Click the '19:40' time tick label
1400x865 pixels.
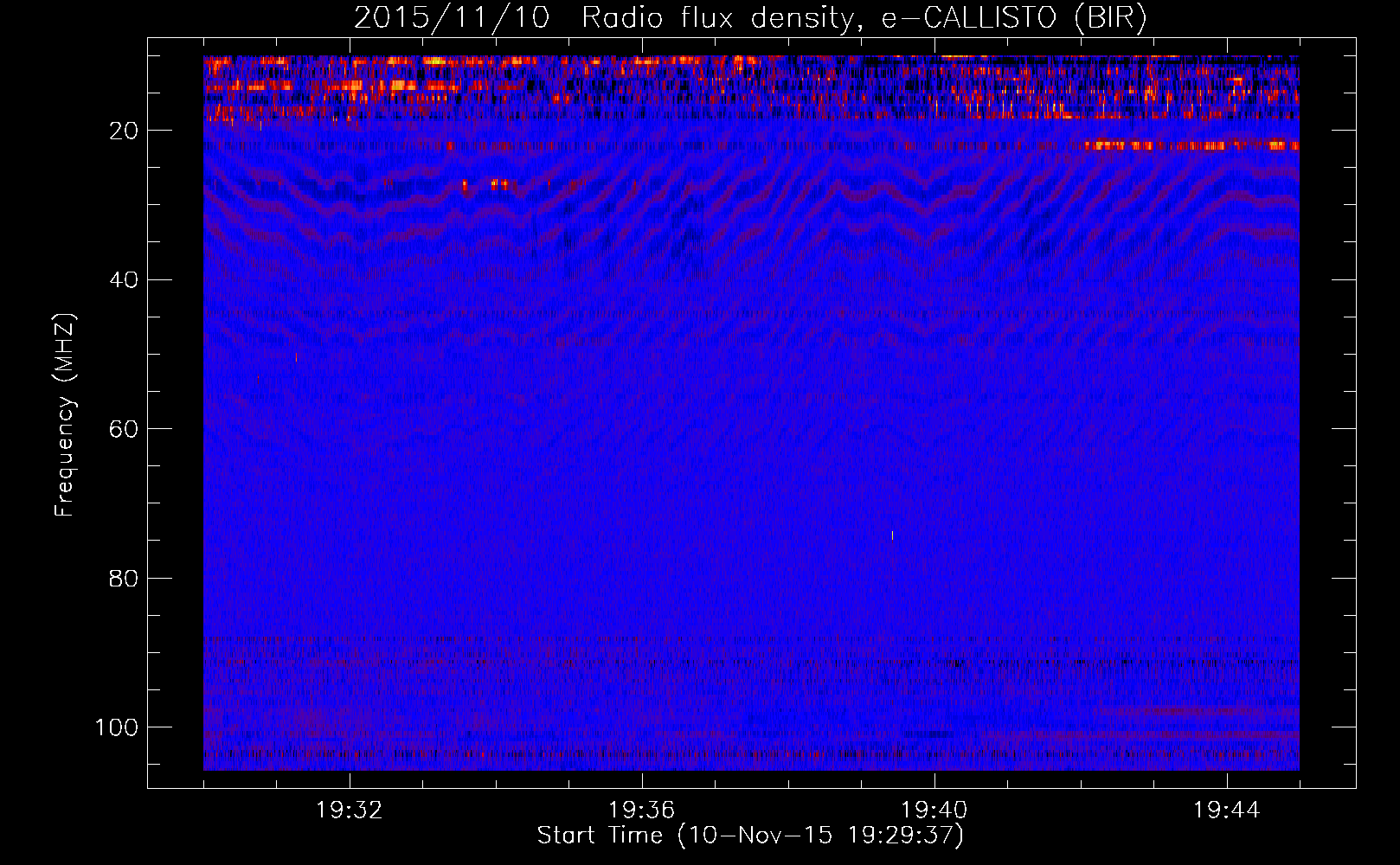click(x=934, y=811)
